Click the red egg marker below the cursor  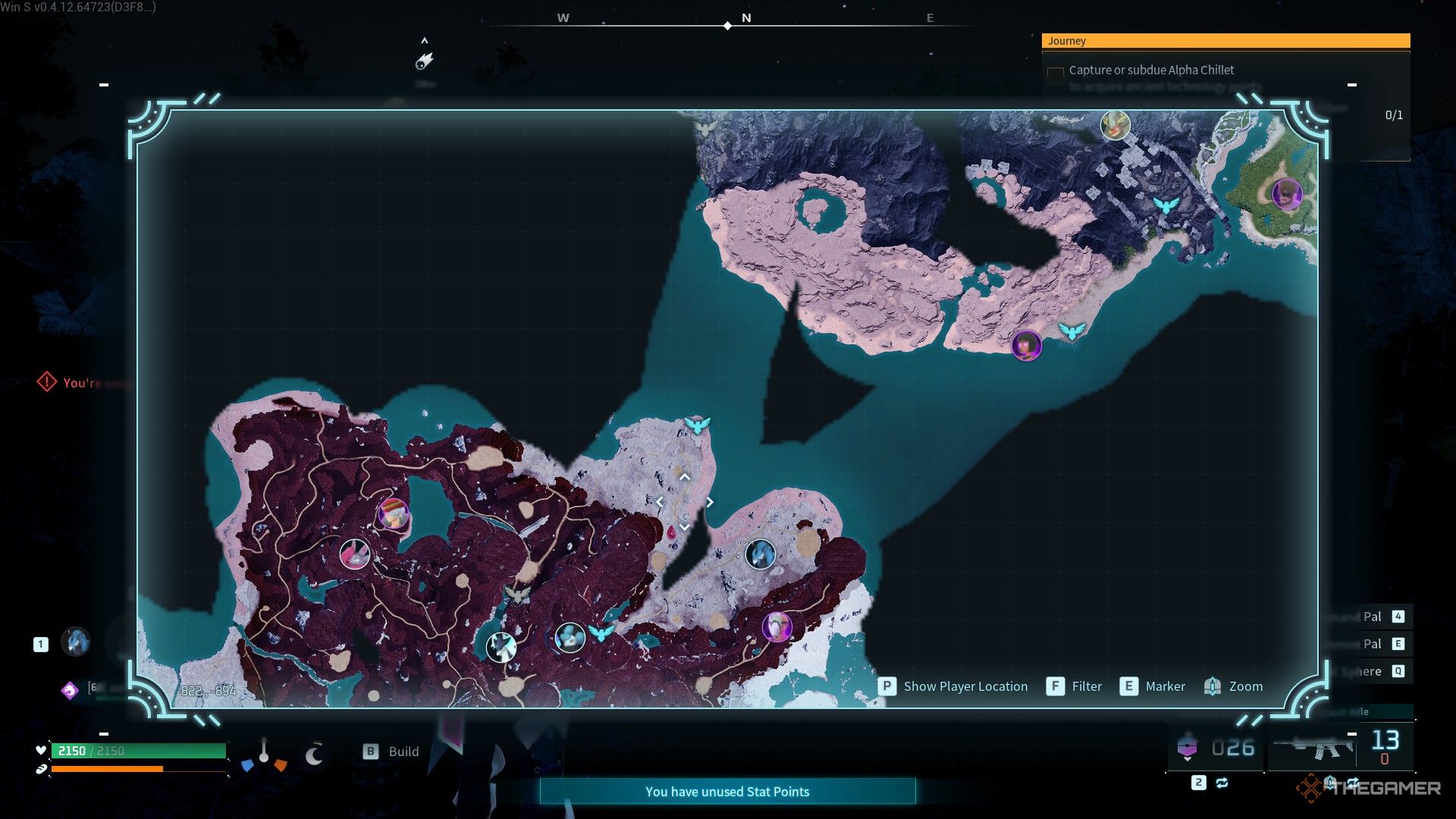tap(671, 533)
